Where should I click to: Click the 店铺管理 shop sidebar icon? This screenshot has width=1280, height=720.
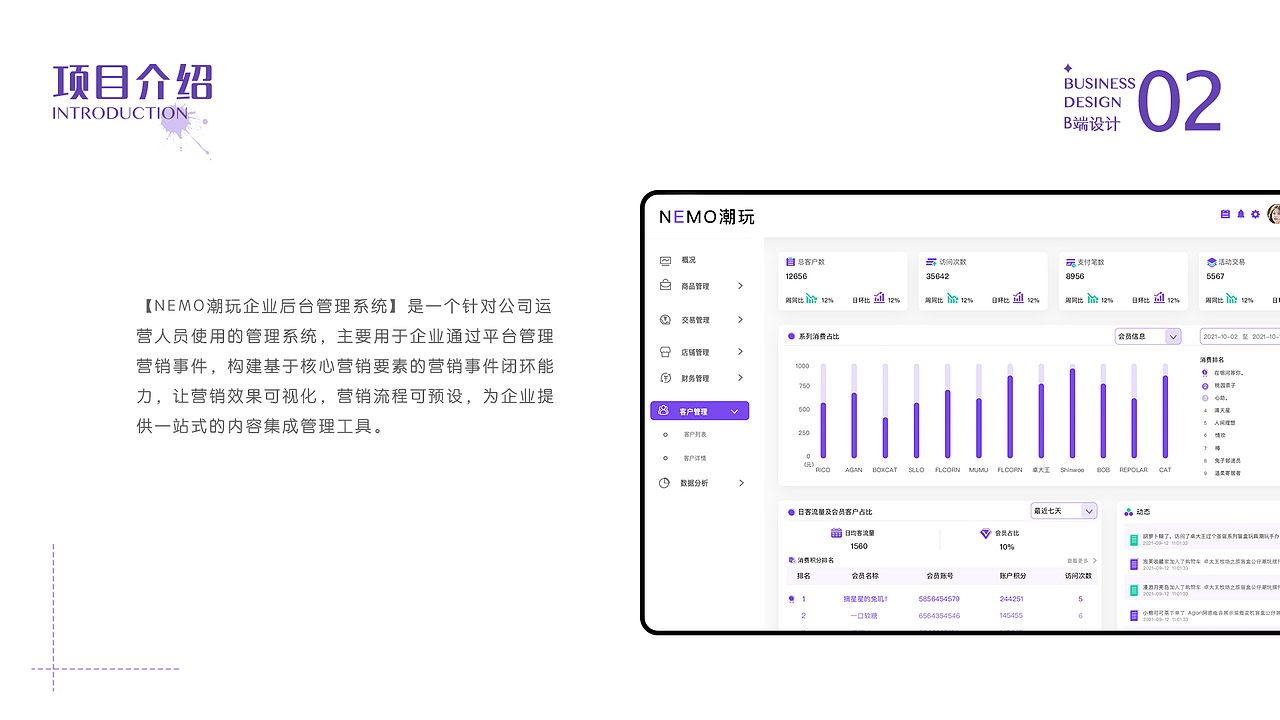click(665, 352)
